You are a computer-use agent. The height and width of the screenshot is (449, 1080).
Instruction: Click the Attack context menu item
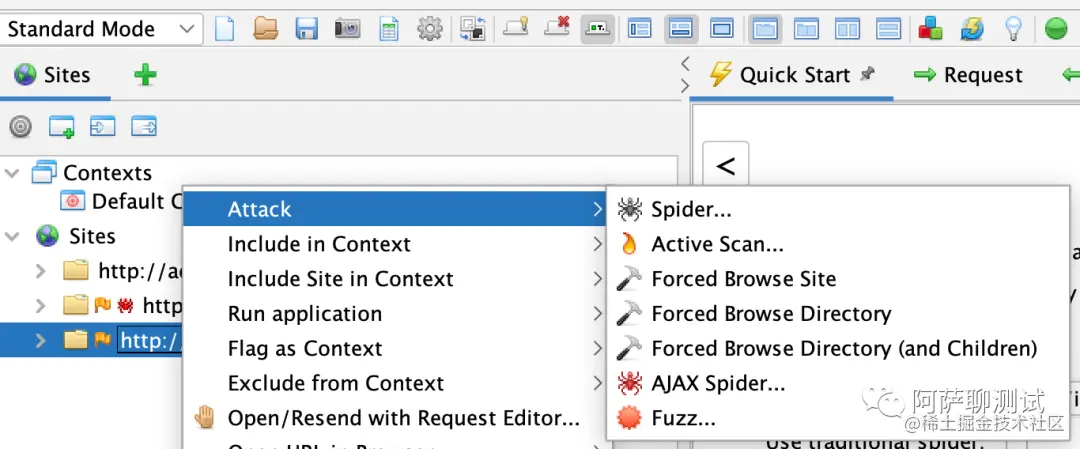click(394, 209)
